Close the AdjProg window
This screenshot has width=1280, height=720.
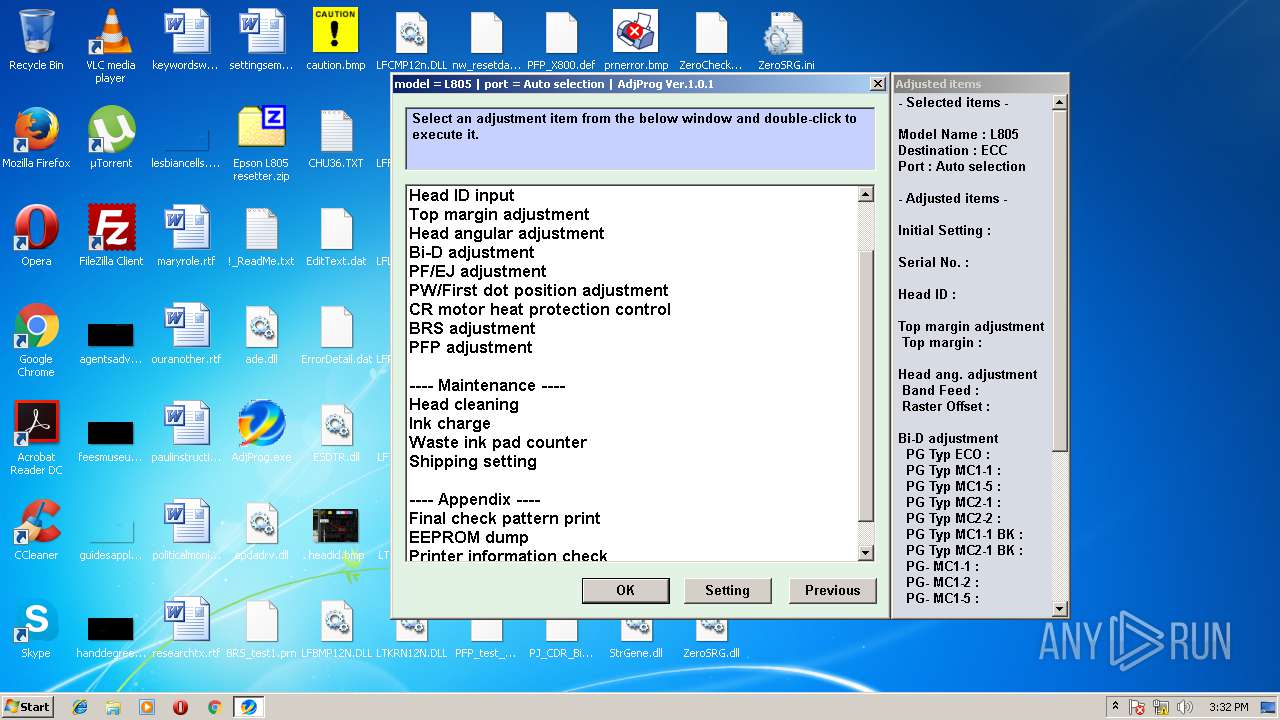point(878,84)
